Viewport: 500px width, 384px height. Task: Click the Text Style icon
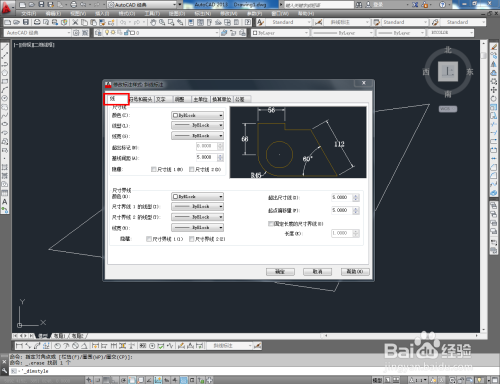(x=260, y=22)
